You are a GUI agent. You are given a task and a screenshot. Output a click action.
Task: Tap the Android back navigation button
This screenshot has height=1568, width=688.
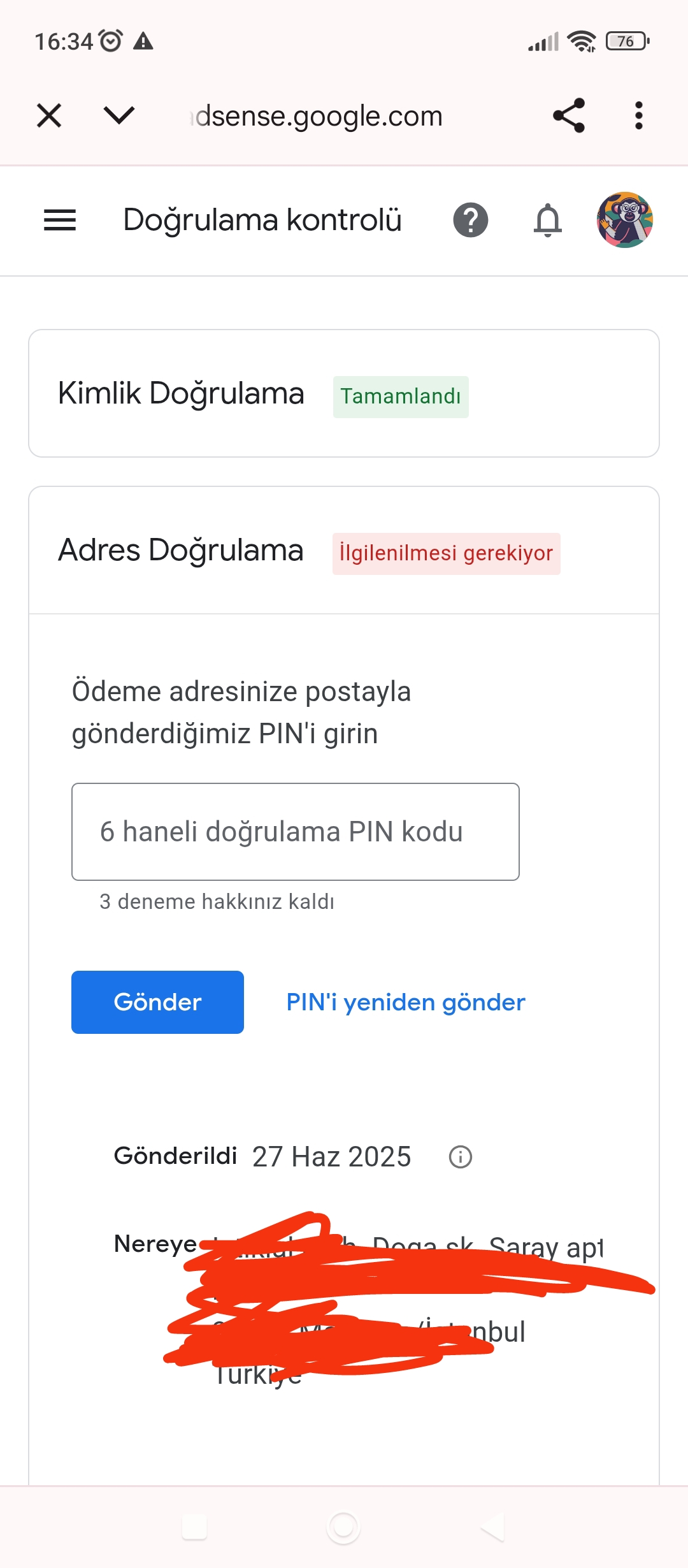pos(493,1528)
